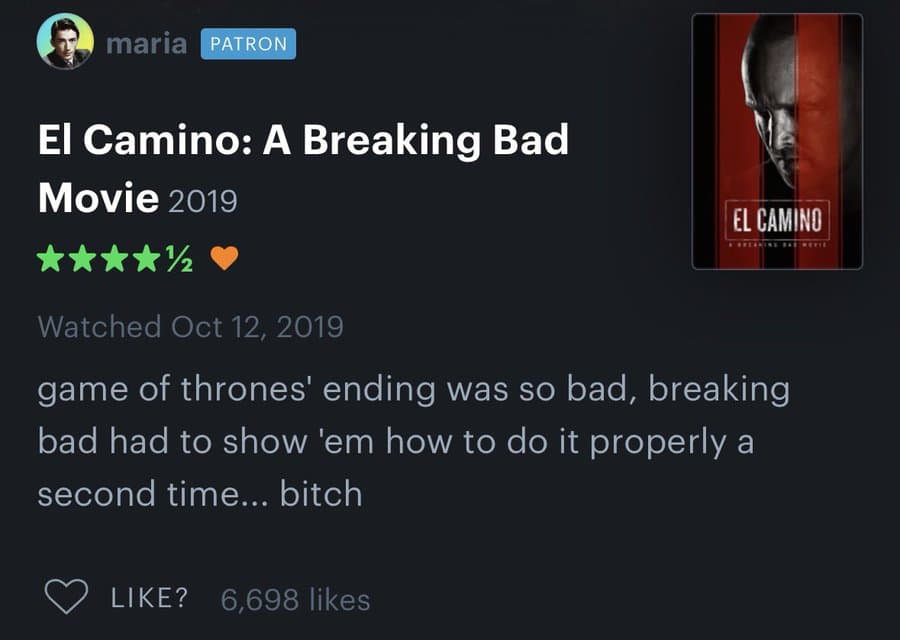This screenshot has height=640, width=900.
Task: Select the 2019 release year link
Action: [x=203, y=201]
